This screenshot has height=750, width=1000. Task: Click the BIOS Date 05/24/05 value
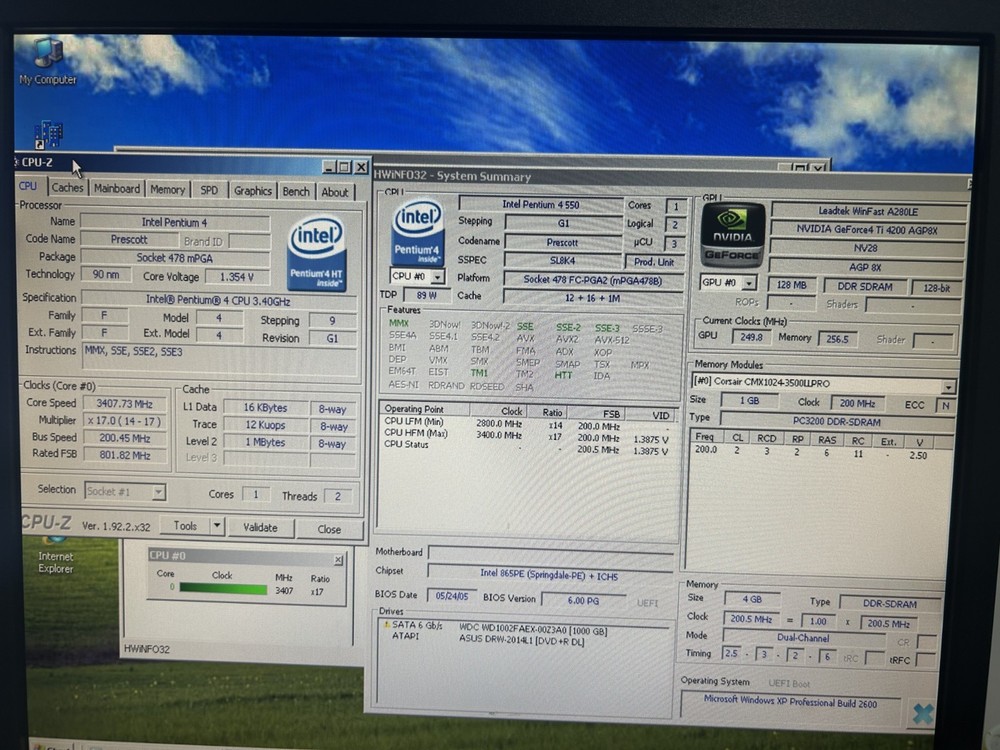pos(452,596)
